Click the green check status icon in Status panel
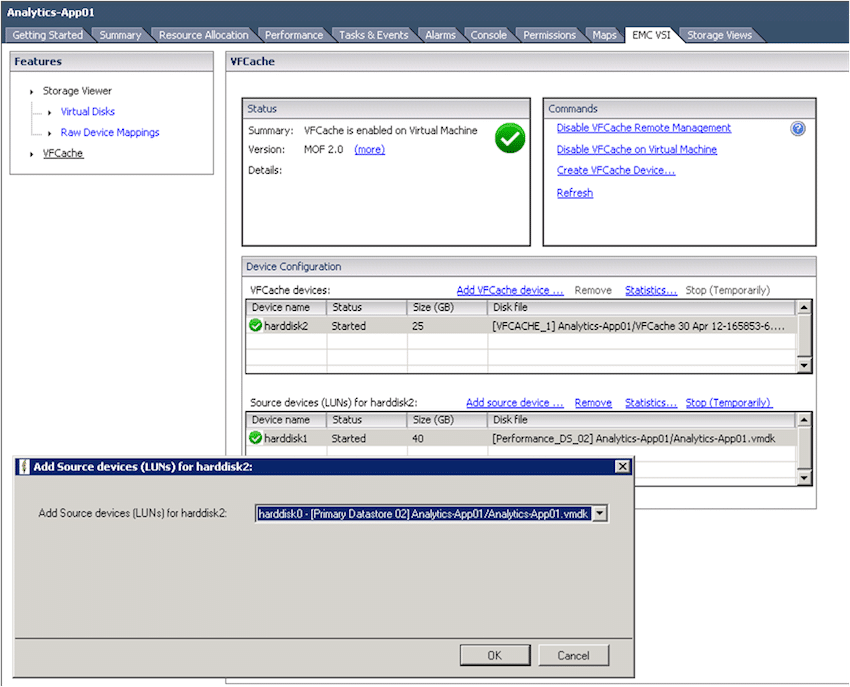The image size is (850, 687). [x=510, y=138]
